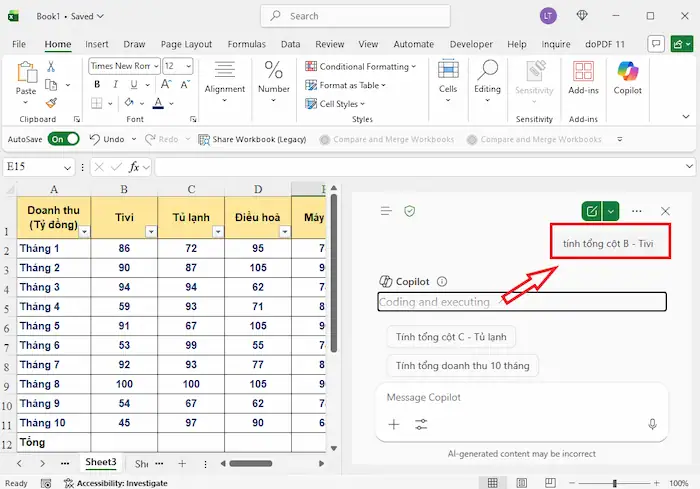This screenshot has height=489, width=700.
Task: Open the Formulas ribbon tab
Action: 246,44
